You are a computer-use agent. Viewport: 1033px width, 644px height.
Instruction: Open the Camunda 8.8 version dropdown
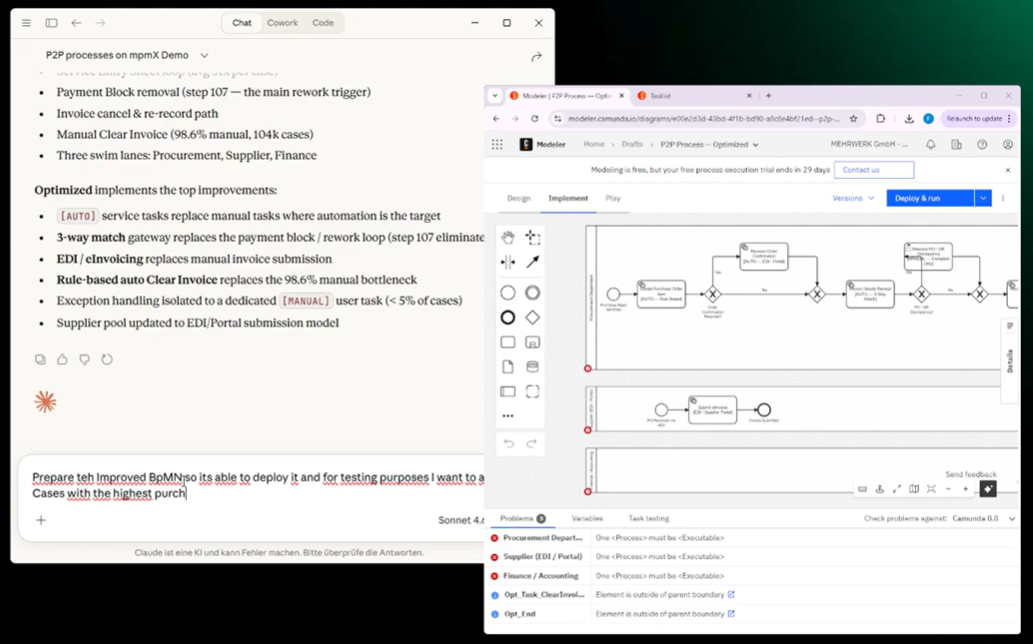[x=984, y=518]
